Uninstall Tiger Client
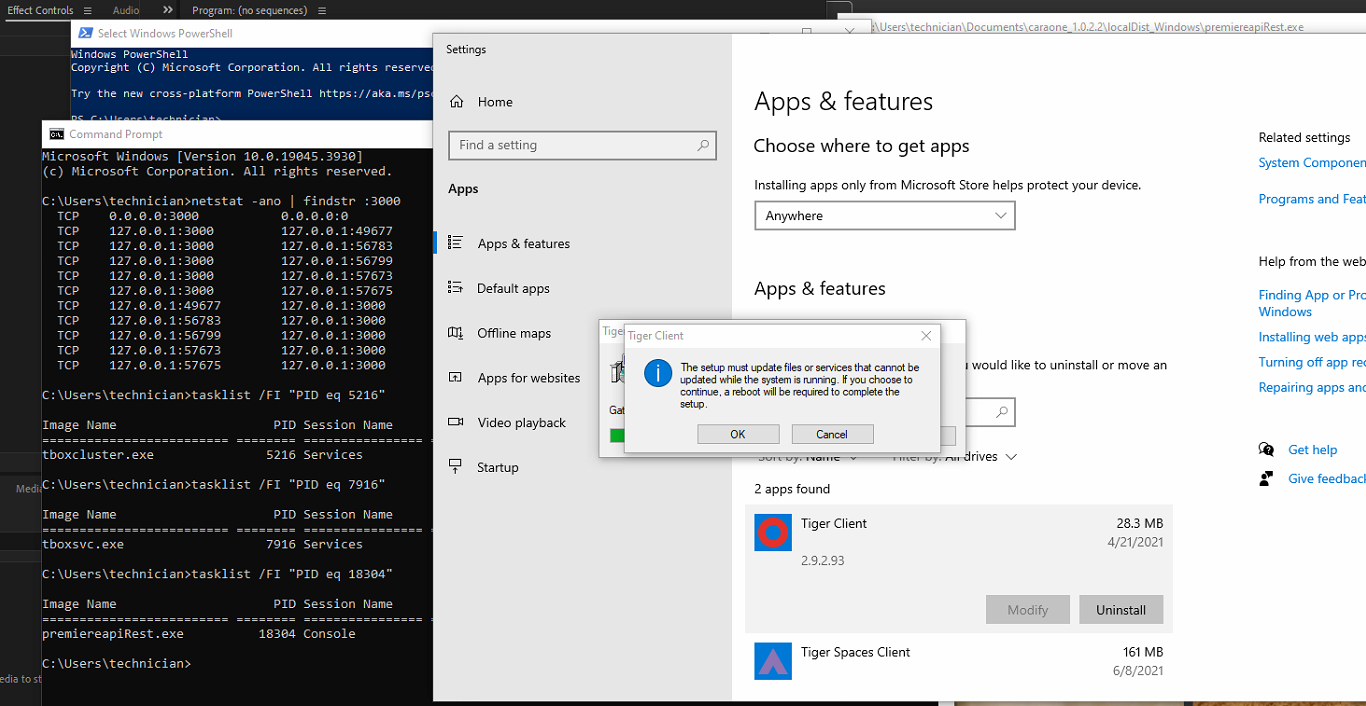The width and height of the screenshot is (1366, 706). (x=1121, y=610)
